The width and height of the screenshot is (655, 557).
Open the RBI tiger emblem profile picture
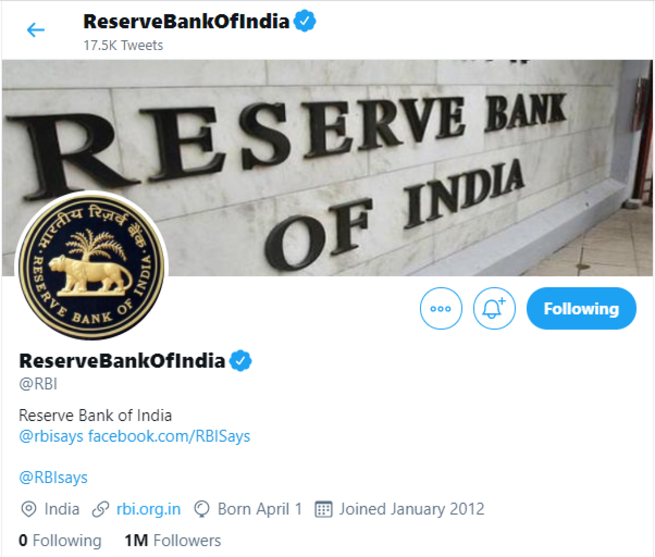91,266
